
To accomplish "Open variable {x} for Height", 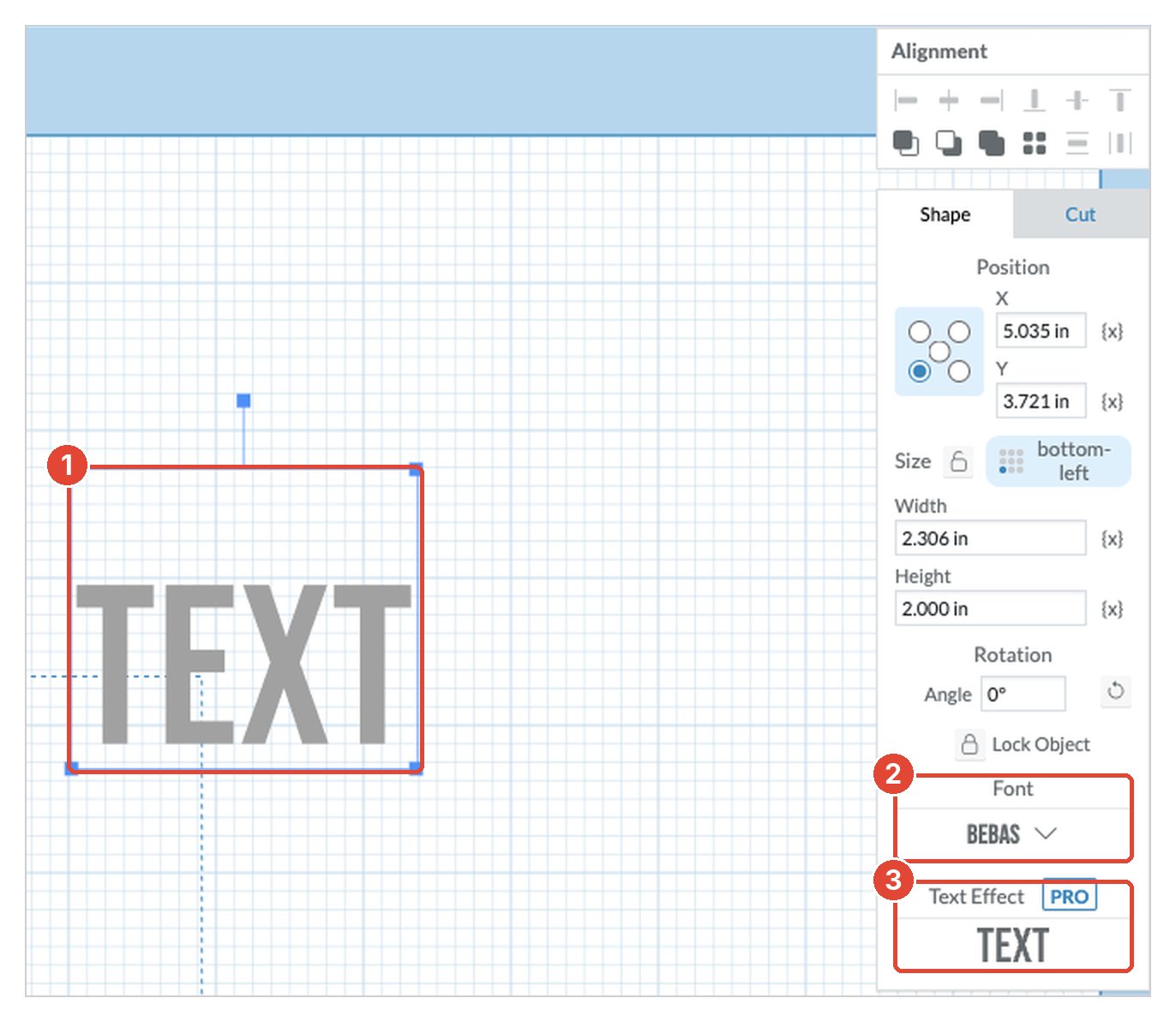I will tap(1112, 609).
